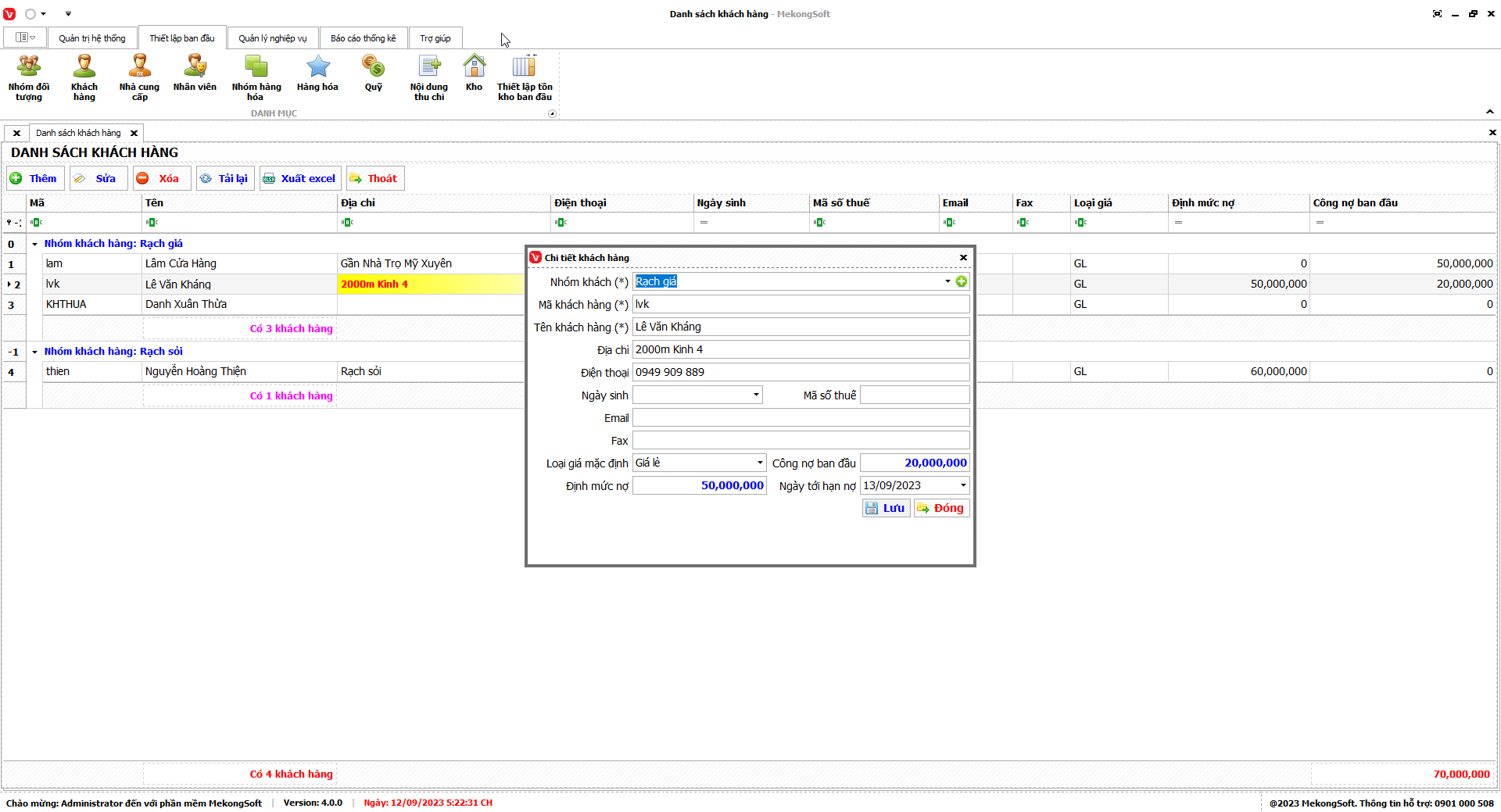
Task: Collapse the Rạch giá customer group
Action: [x=34, y=244]
